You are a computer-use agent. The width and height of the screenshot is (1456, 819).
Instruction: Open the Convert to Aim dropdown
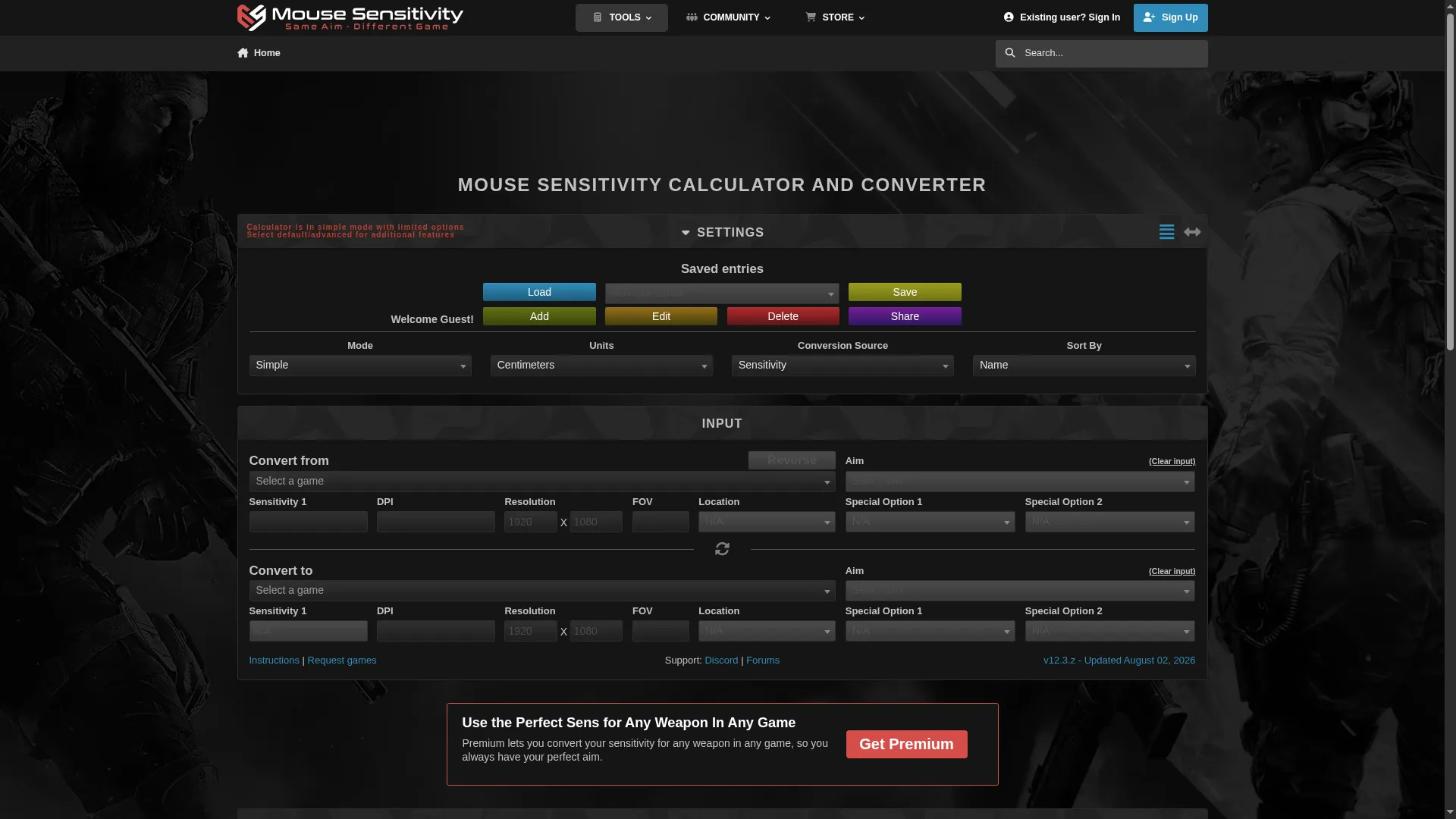tap(1020, 591)
